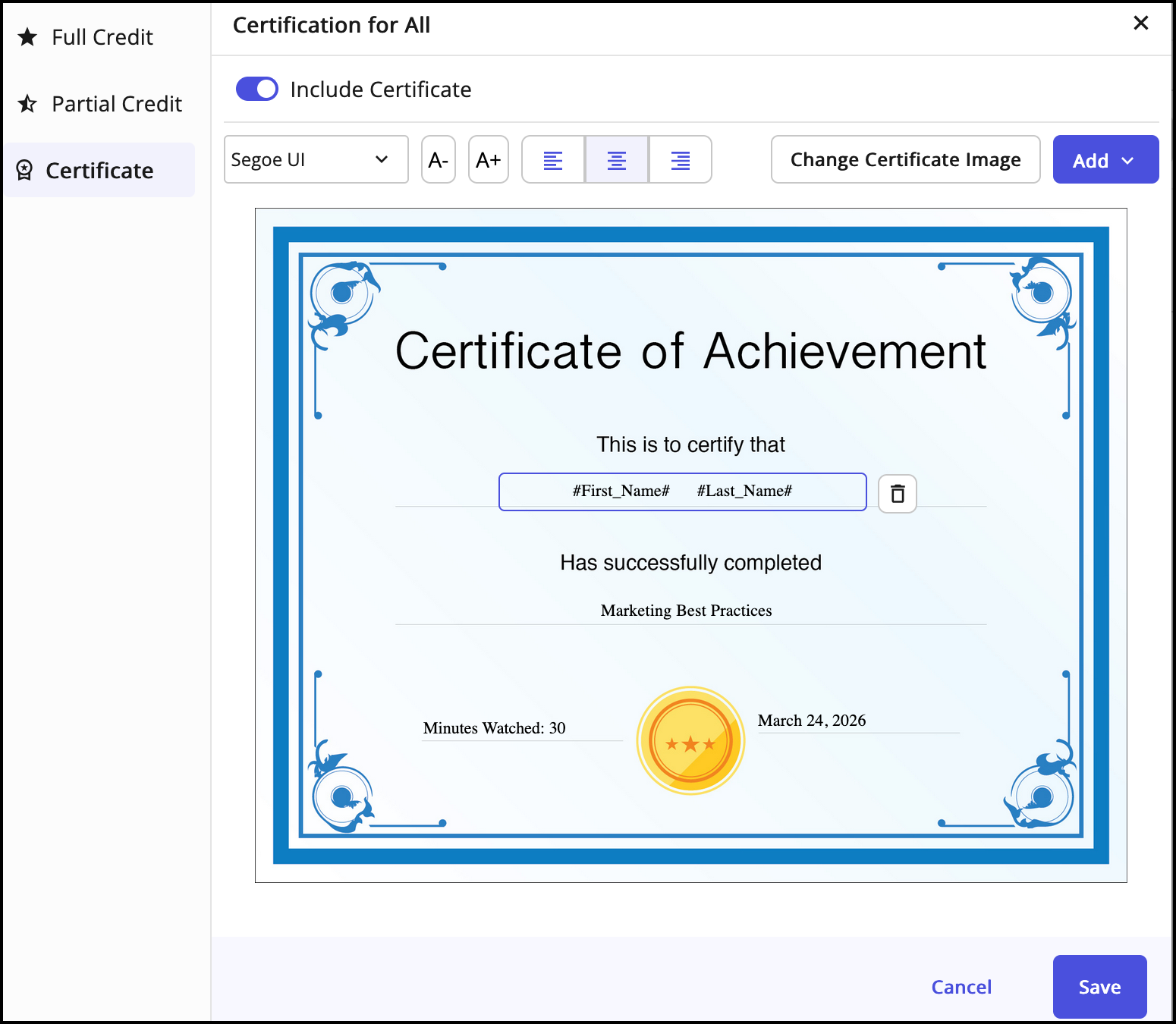Select the March 24, 2026 date field

[812, 721]
